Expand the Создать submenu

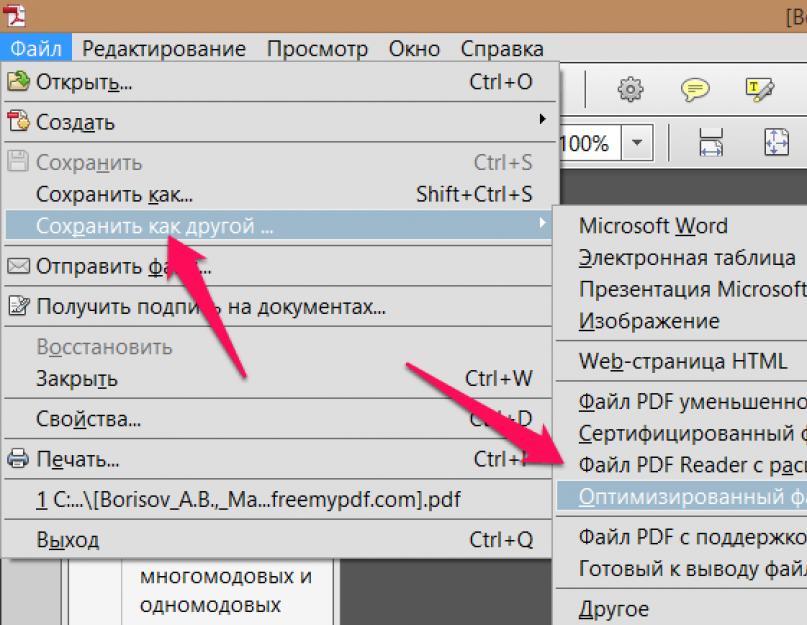[x=280, y=122]
